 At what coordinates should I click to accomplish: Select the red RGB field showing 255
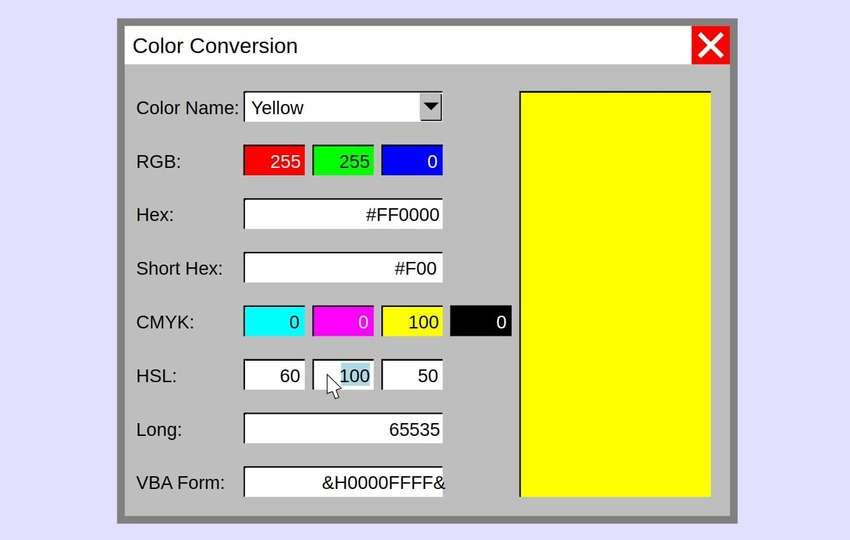click(x=274, y=160)
